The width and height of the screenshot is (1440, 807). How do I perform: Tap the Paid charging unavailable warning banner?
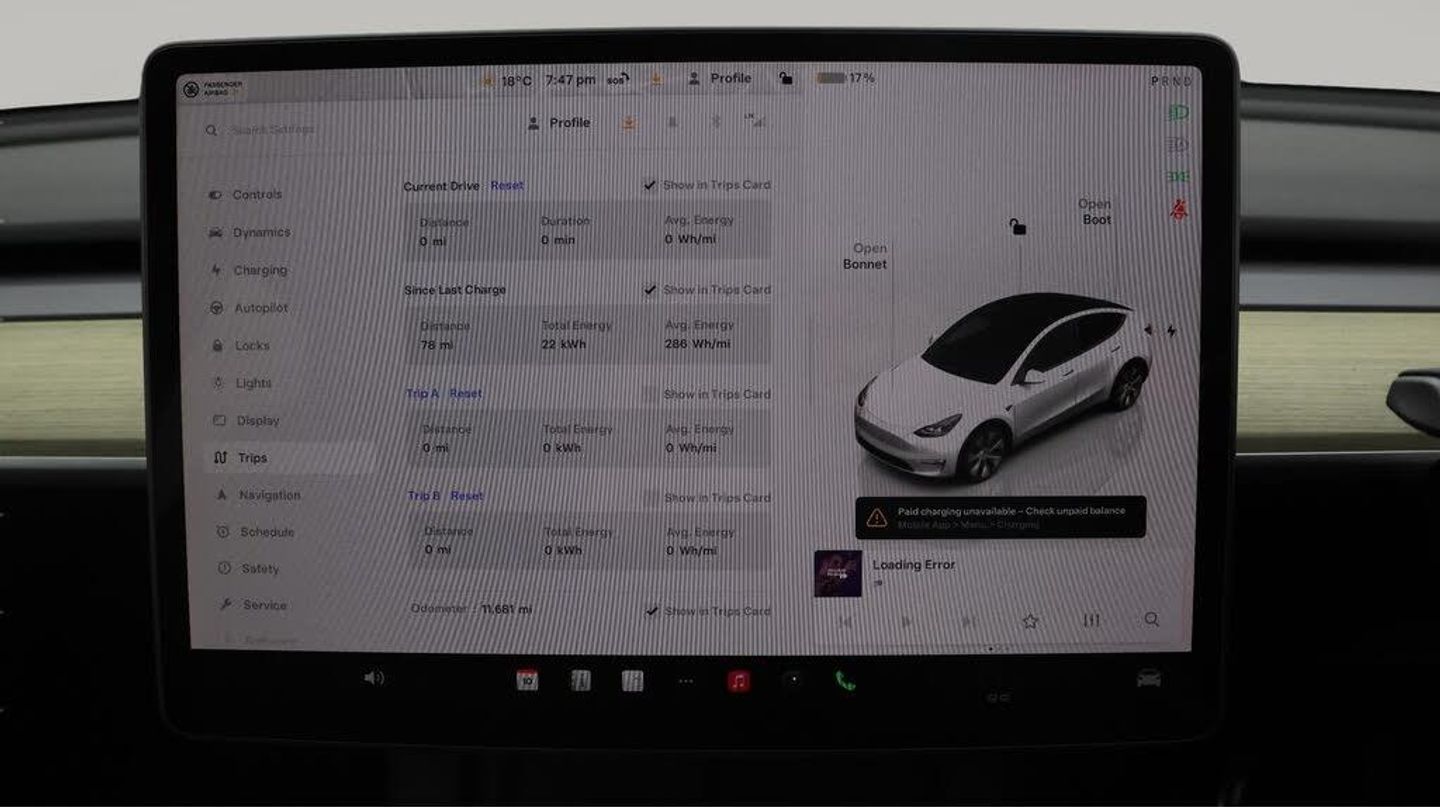[1000, 517]
